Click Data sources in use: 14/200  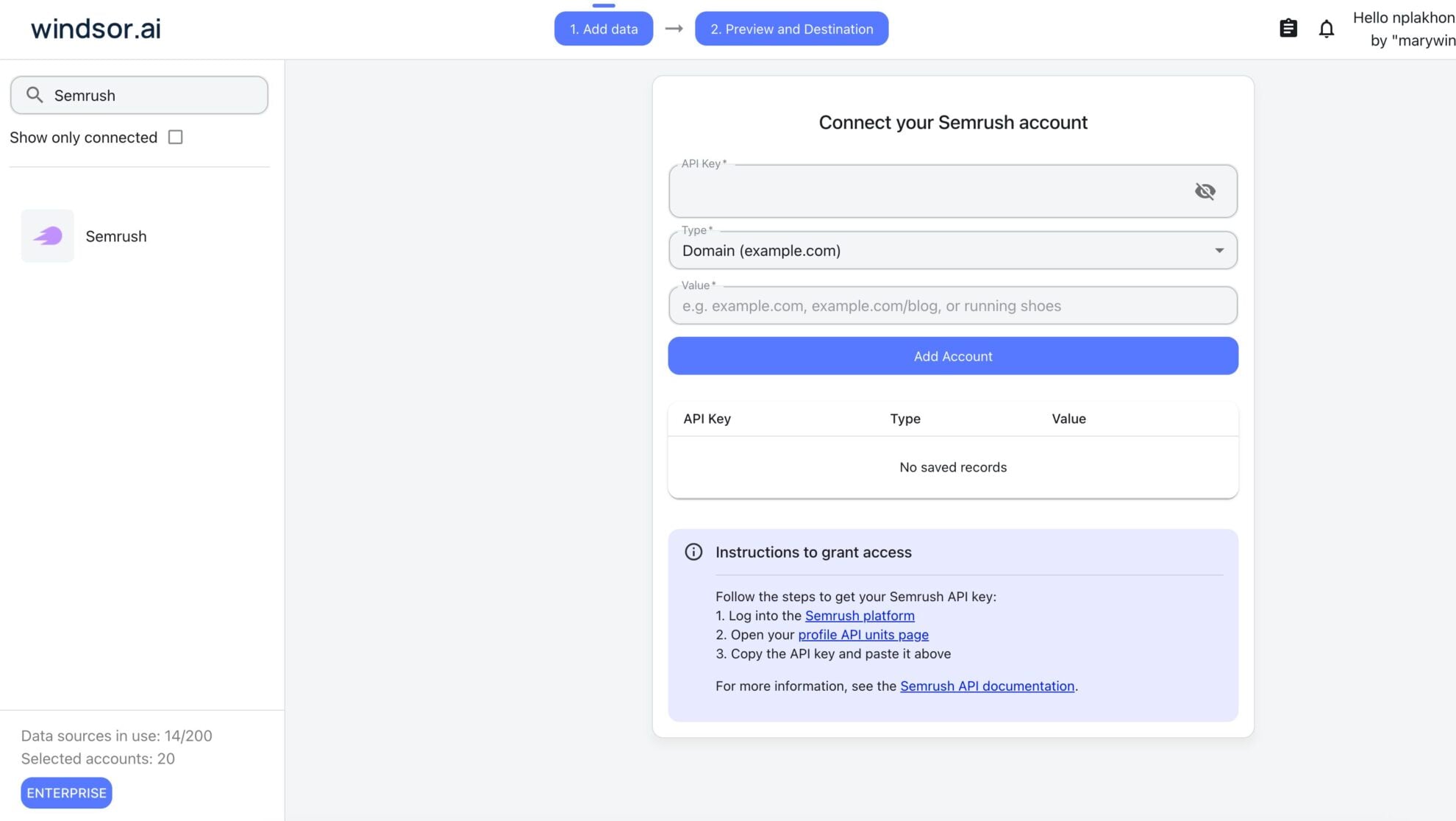pyautogui.click(x=116, y=736)
